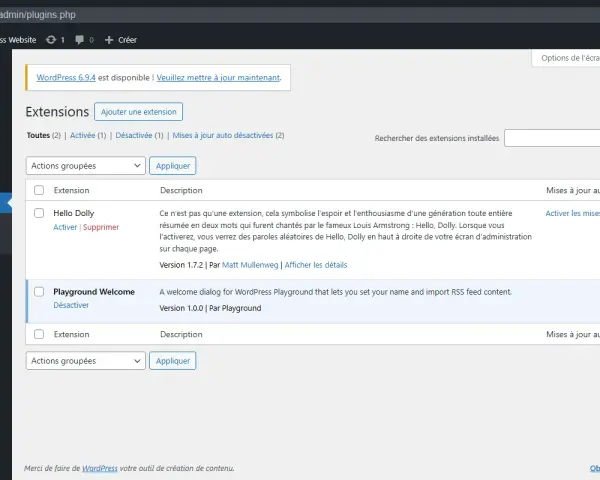Viewport: 600px width, 480px height.
Task: Open the comments bubble icon in admin bar
Action: pyautogui.click(x=79, y=40)
